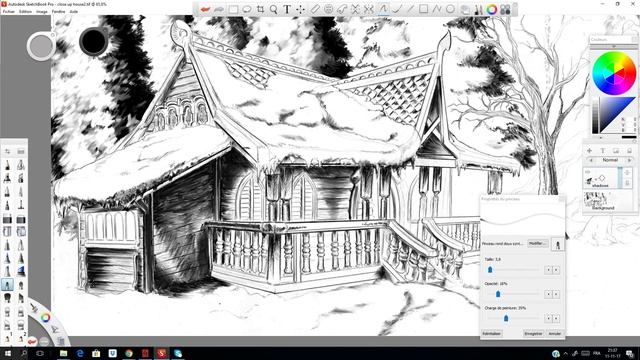Click the four-dot UI icon in toolbar
Viewport: 640px width, 360px height.
click(x=505, y=9)
